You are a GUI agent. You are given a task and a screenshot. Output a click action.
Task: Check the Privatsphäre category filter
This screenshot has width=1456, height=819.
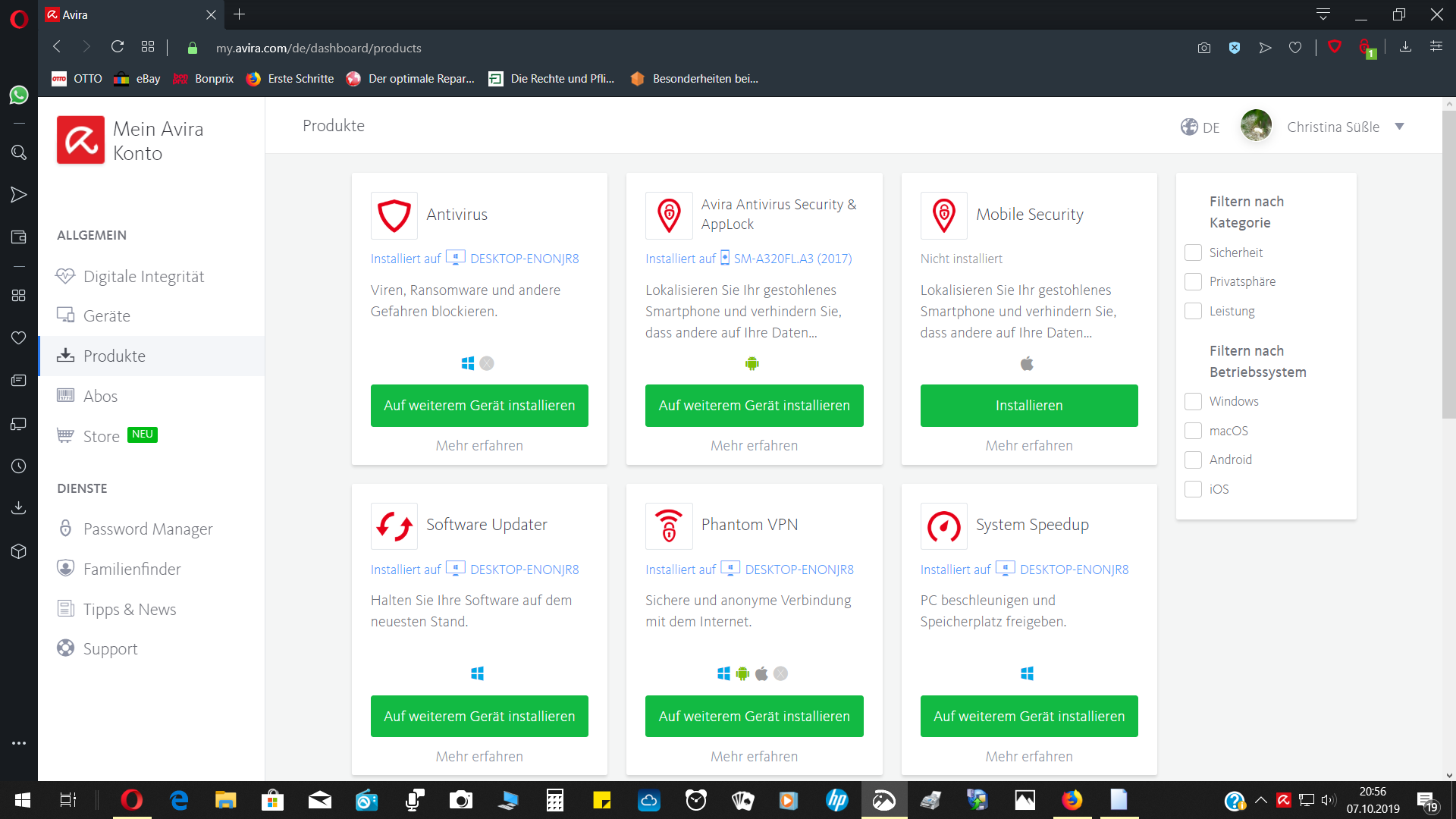click(1193, 281)
